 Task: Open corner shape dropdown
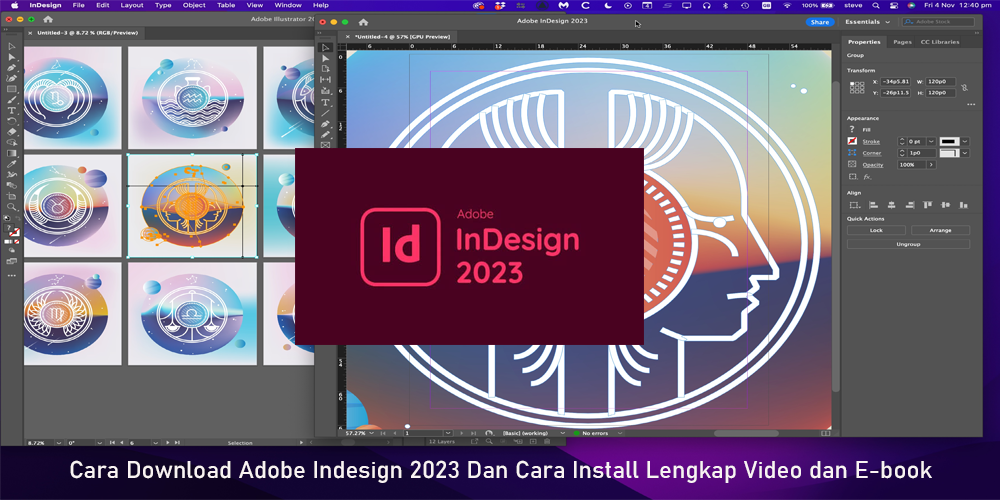(x=965, y=153)
